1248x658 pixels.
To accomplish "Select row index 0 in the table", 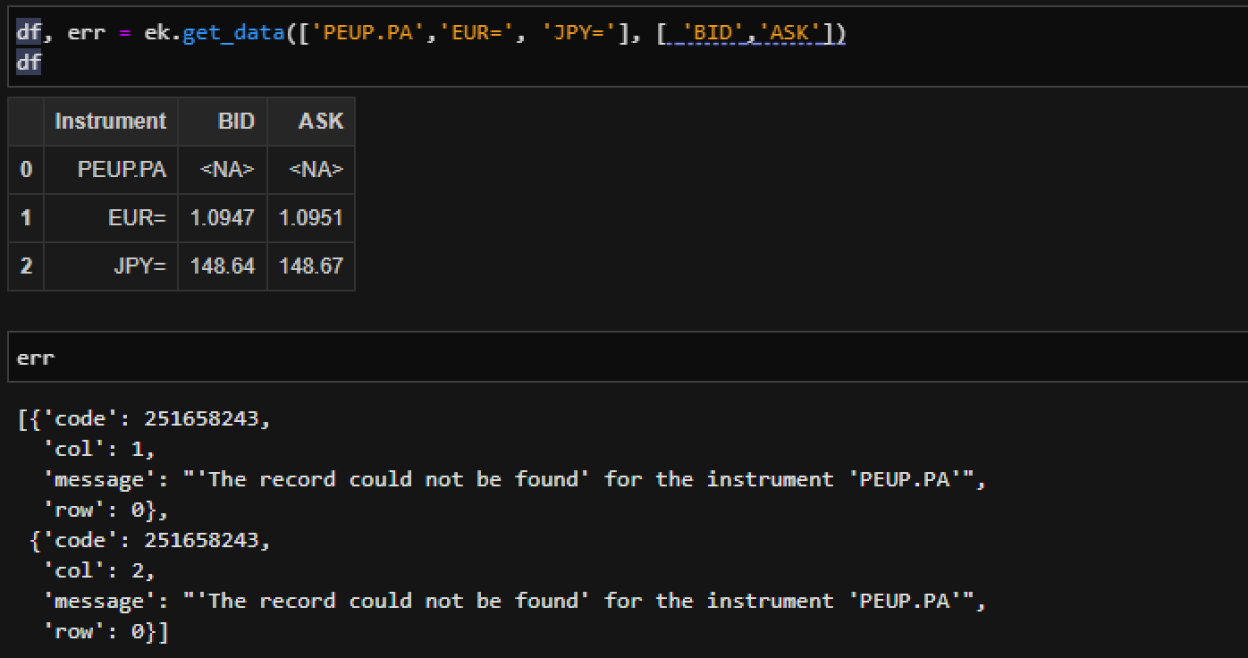I will pos(26,170).
